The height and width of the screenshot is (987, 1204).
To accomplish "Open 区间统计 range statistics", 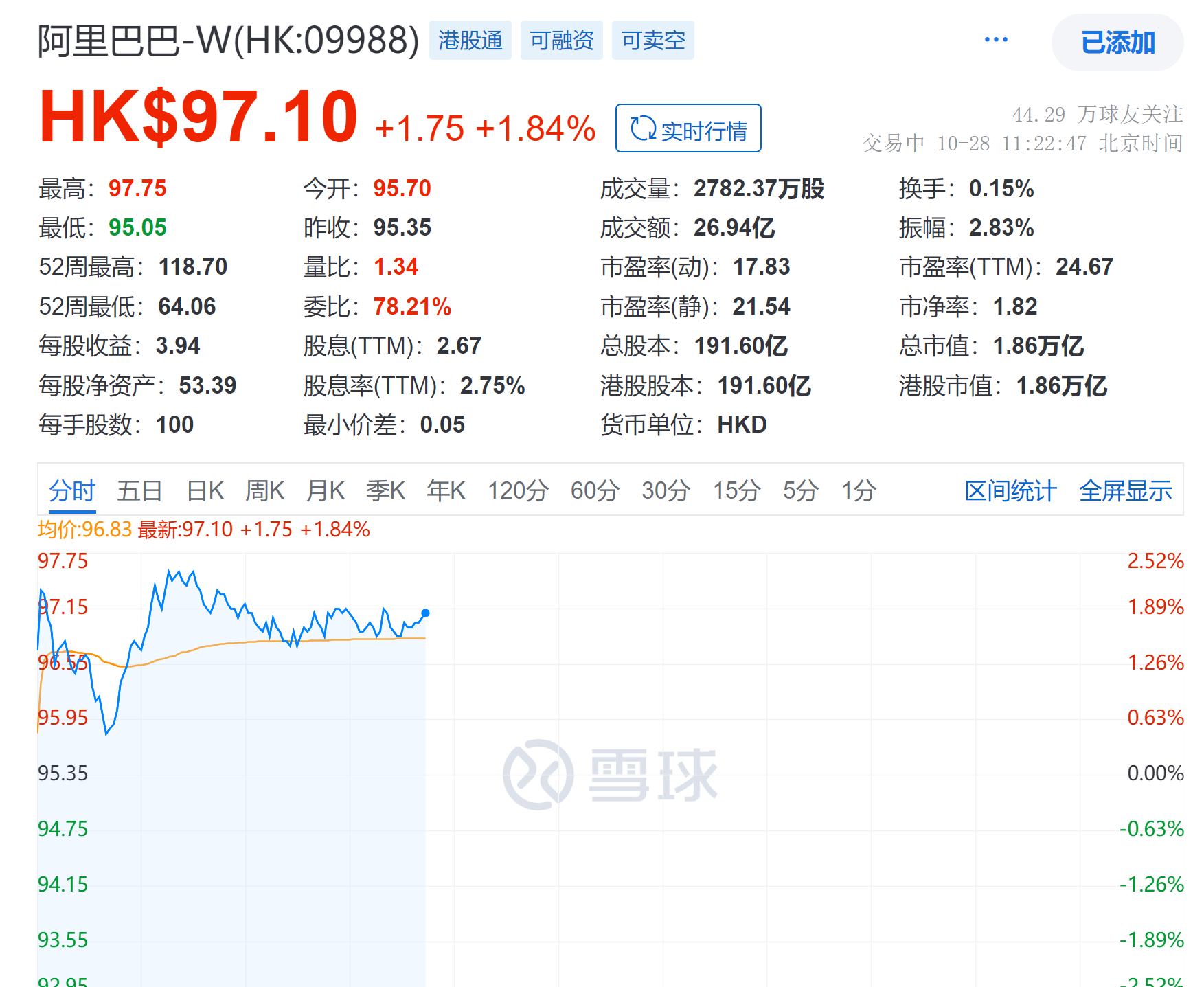I will 1010,490.
